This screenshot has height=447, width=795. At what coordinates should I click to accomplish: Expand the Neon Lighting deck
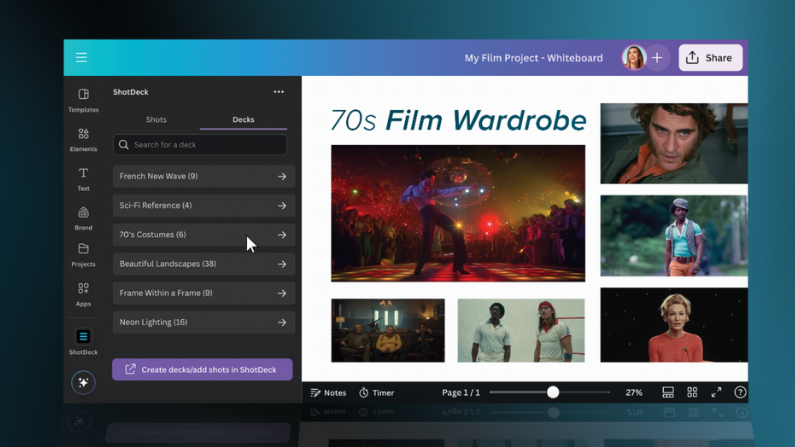(204, 322)
